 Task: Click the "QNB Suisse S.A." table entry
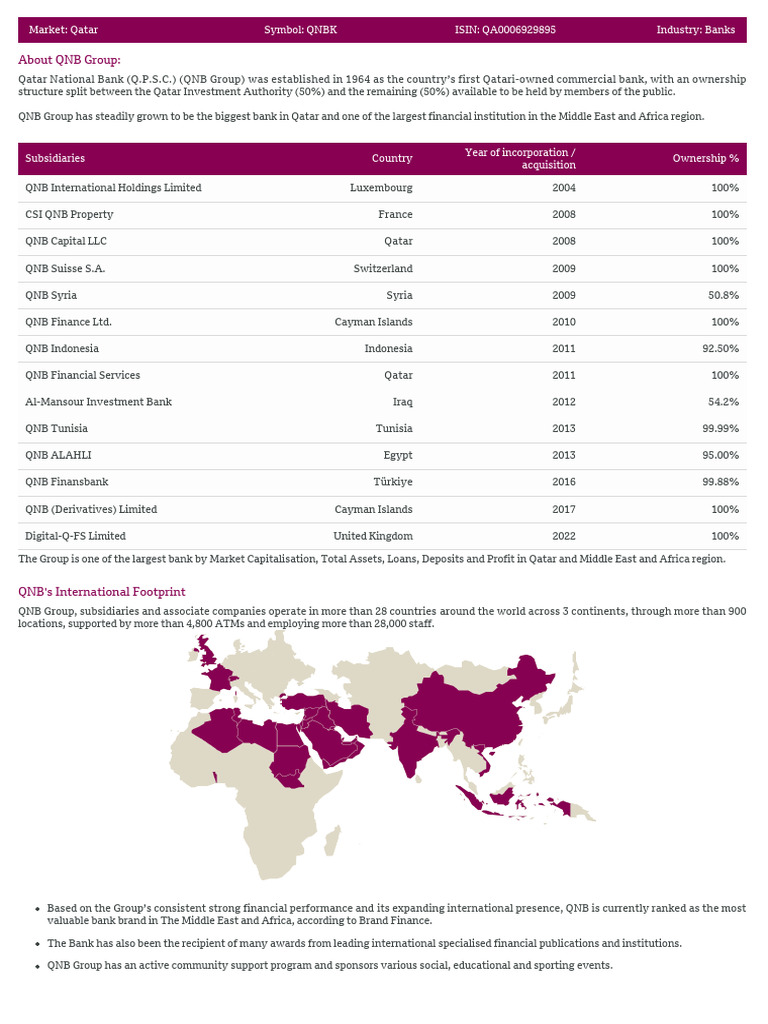point(65,269)
